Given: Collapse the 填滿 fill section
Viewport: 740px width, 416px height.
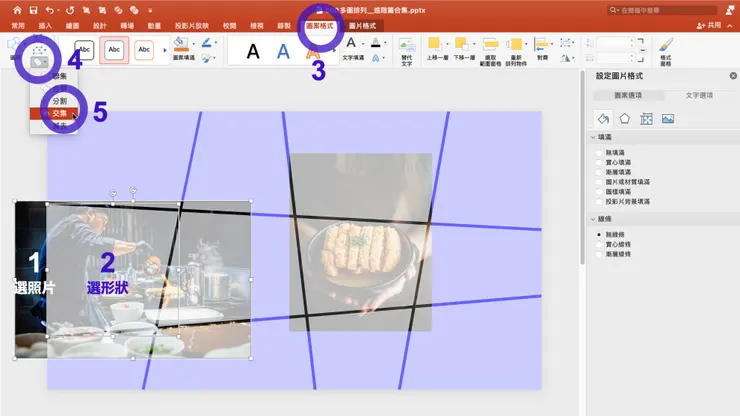Looking at the screenshot, I should tap(593, 137).
